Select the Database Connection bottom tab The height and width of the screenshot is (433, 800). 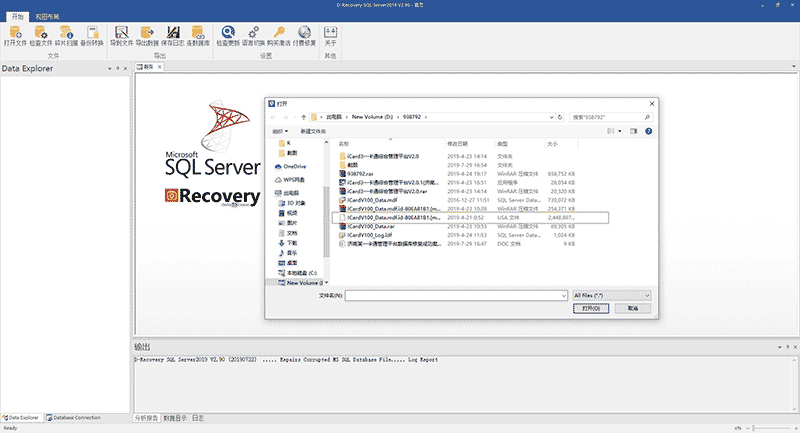coord(73,418)
